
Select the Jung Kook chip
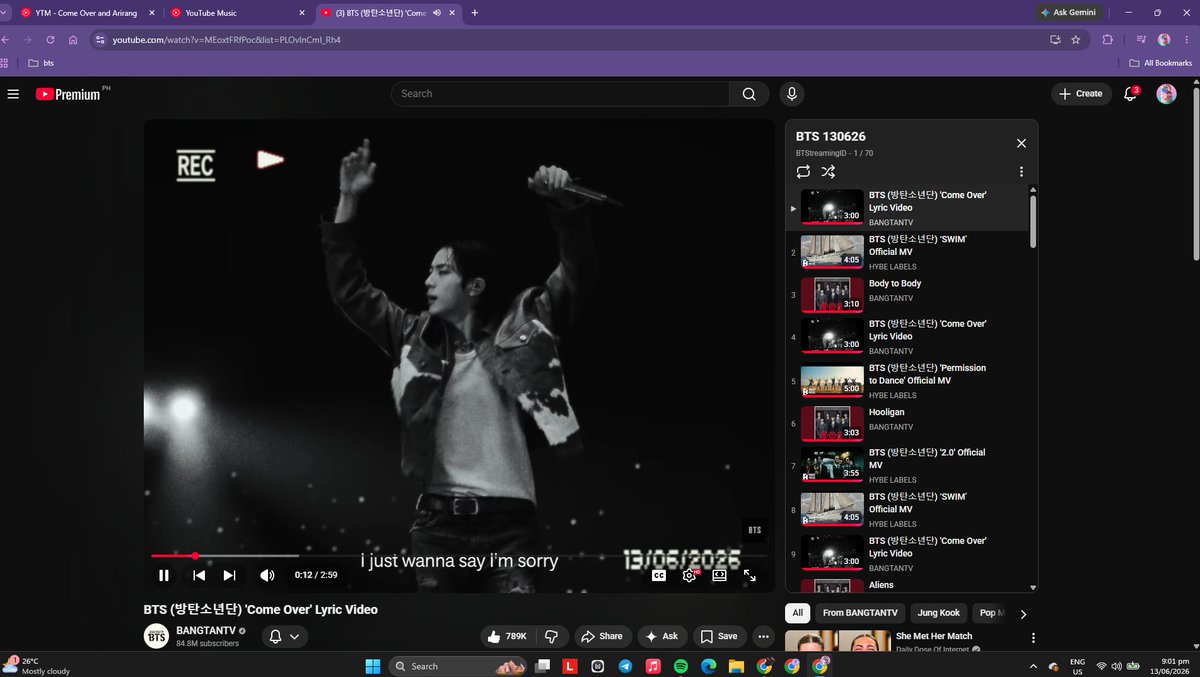pos(939,613)
